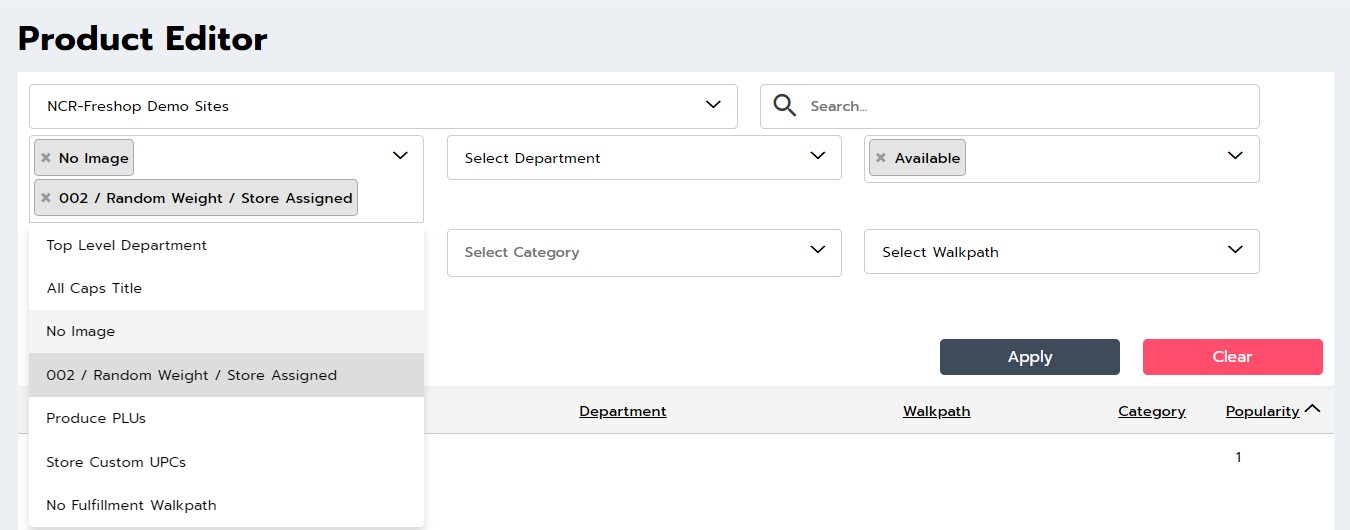The width and height of the screenshot is (1350, 530).
Task: Expand the Select Walkpath dropdown
Action: 1061,252
